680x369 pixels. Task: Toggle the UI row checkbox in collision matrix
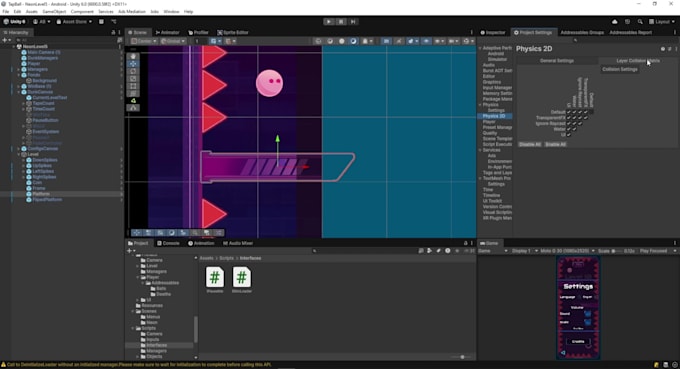point(569,135)
